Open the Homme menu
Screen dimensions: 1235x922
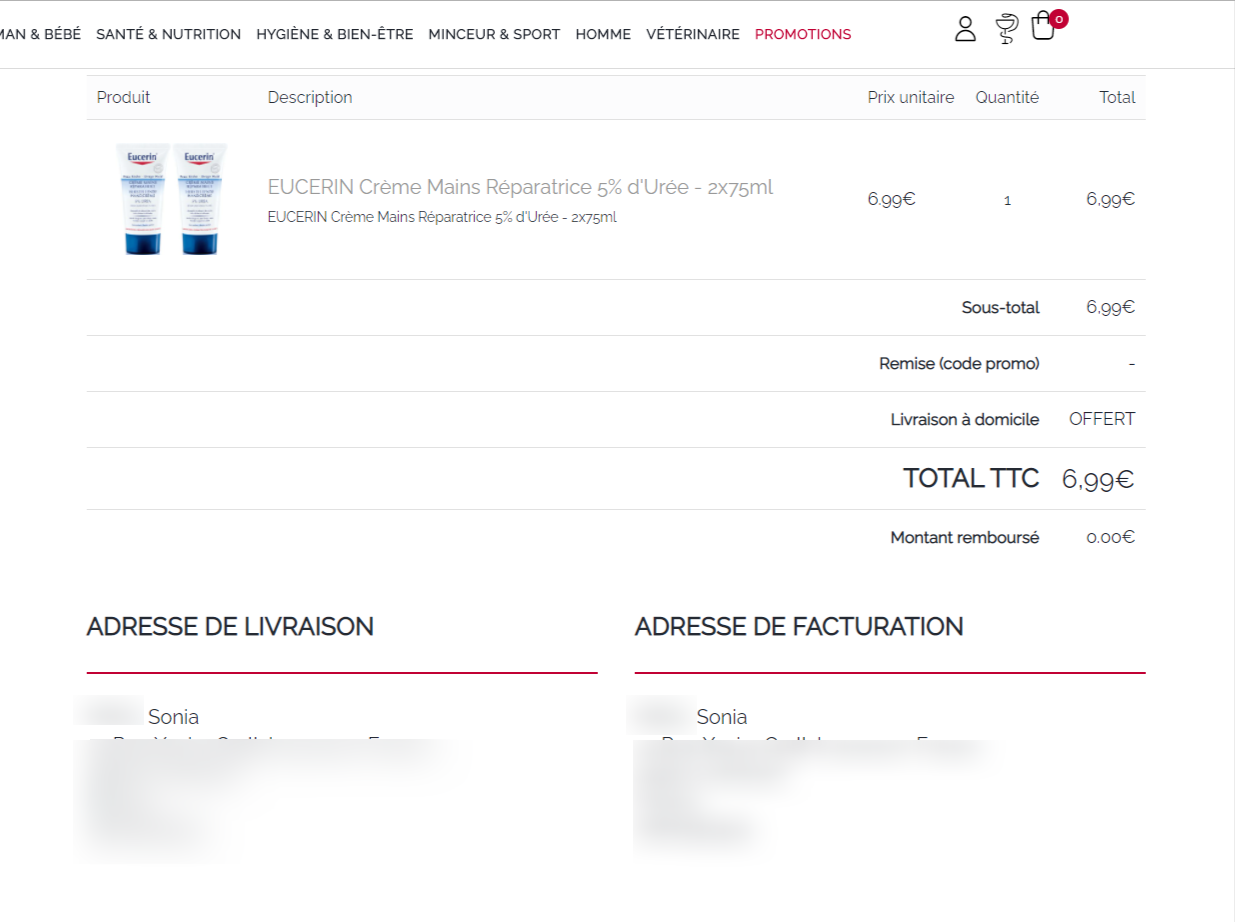(x=603, y=34)
